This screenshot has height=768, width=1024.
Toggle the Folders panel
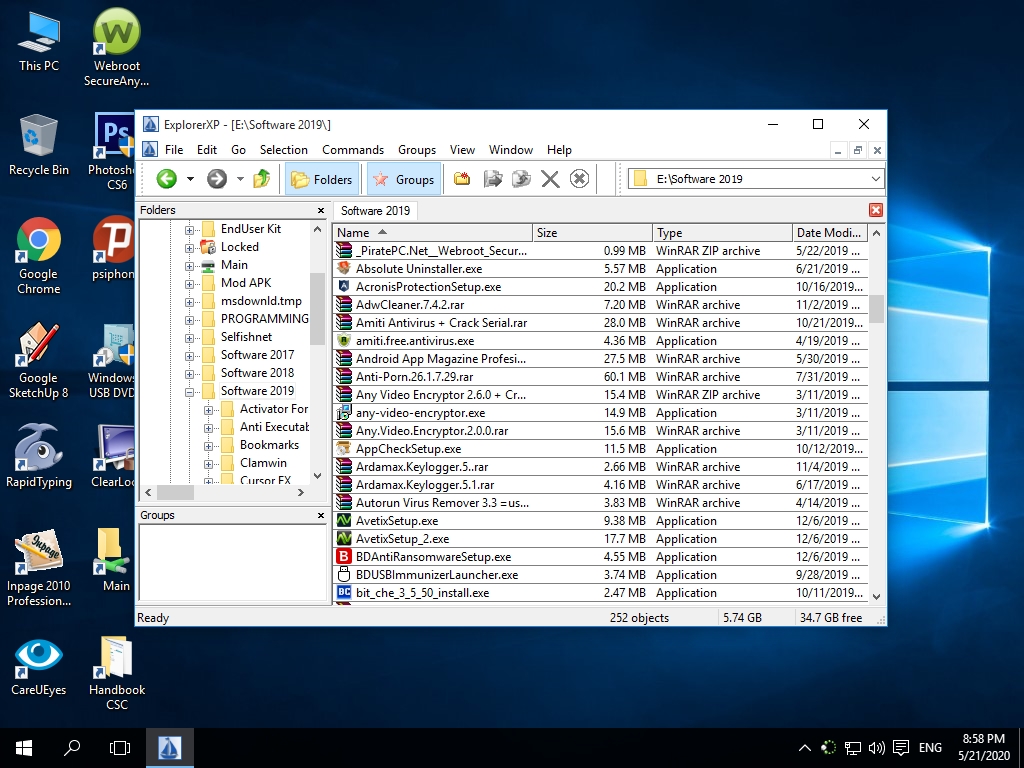tap(321, 179)
